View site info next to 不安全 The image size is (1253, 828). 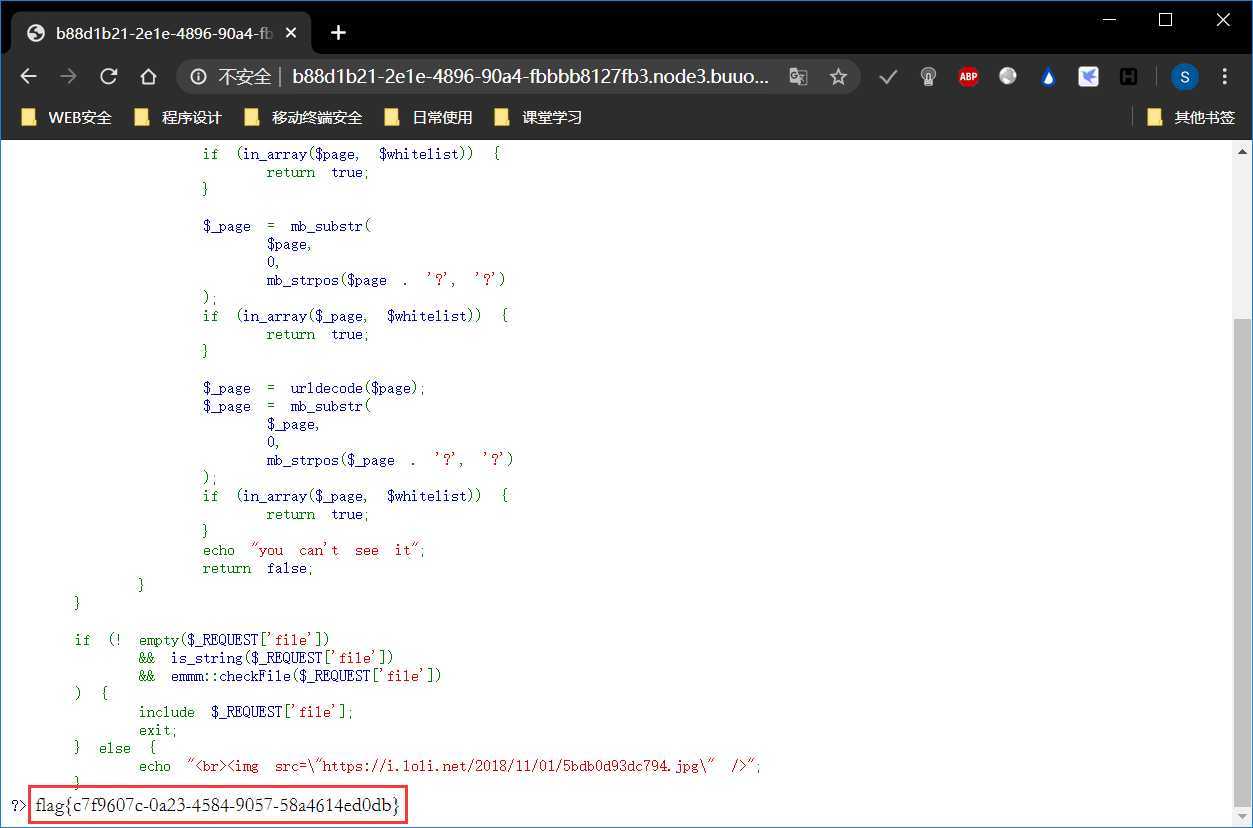coord(198,77)
